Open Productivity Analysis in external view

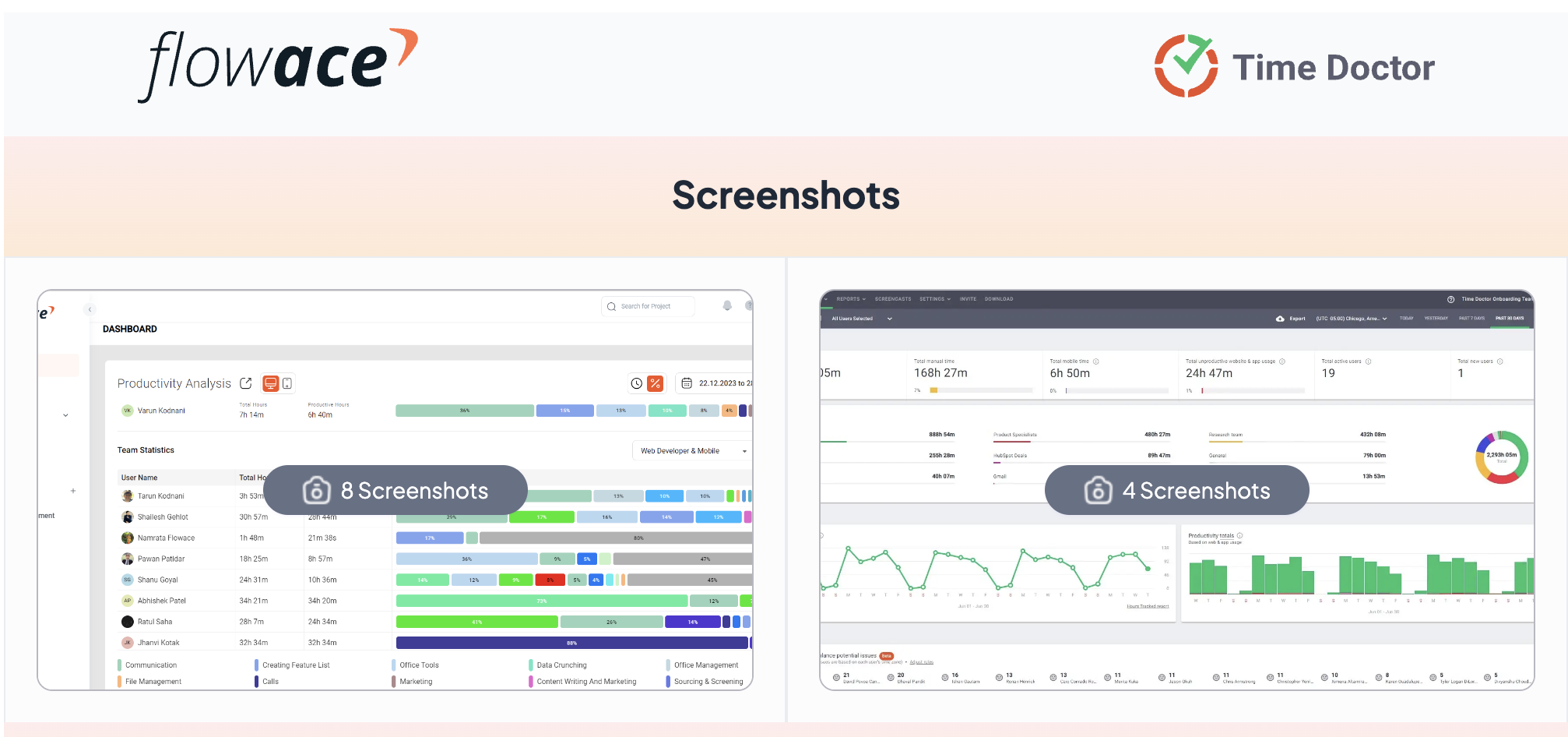point(246,383)
